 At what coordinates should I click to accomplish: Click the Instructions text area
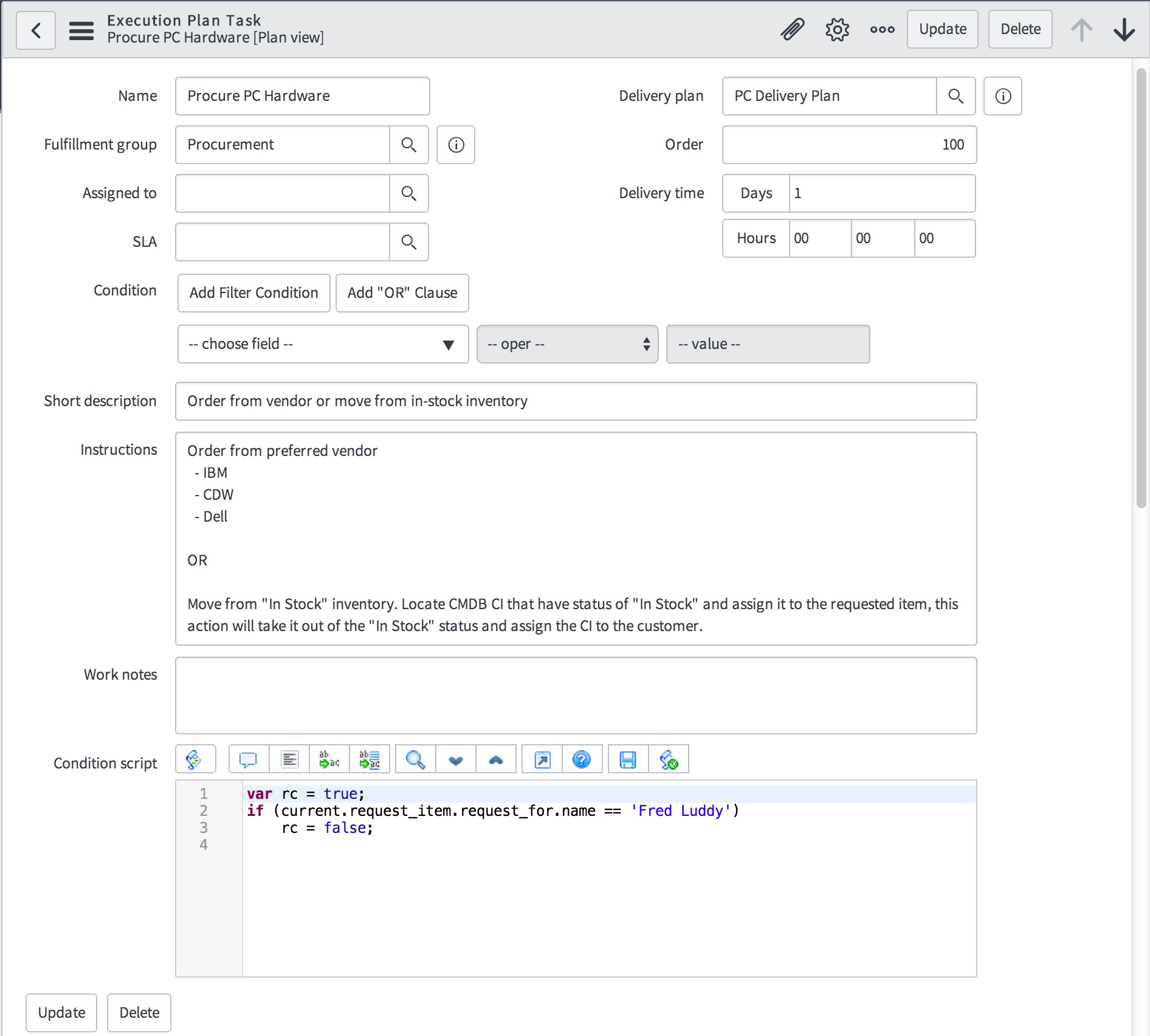[x=576, y=539]
